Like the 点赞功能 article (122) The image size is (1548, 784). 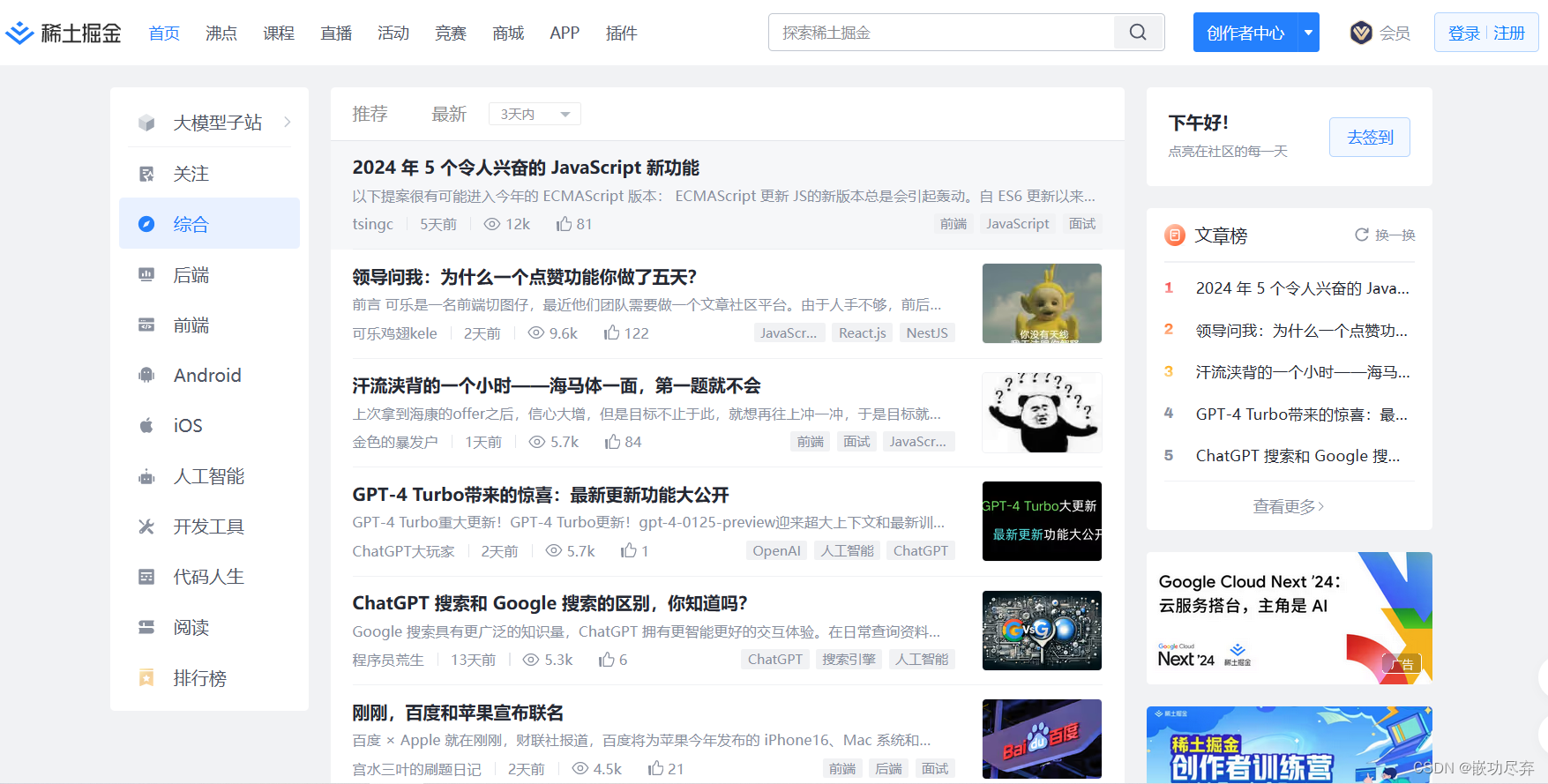coord(612,332)
